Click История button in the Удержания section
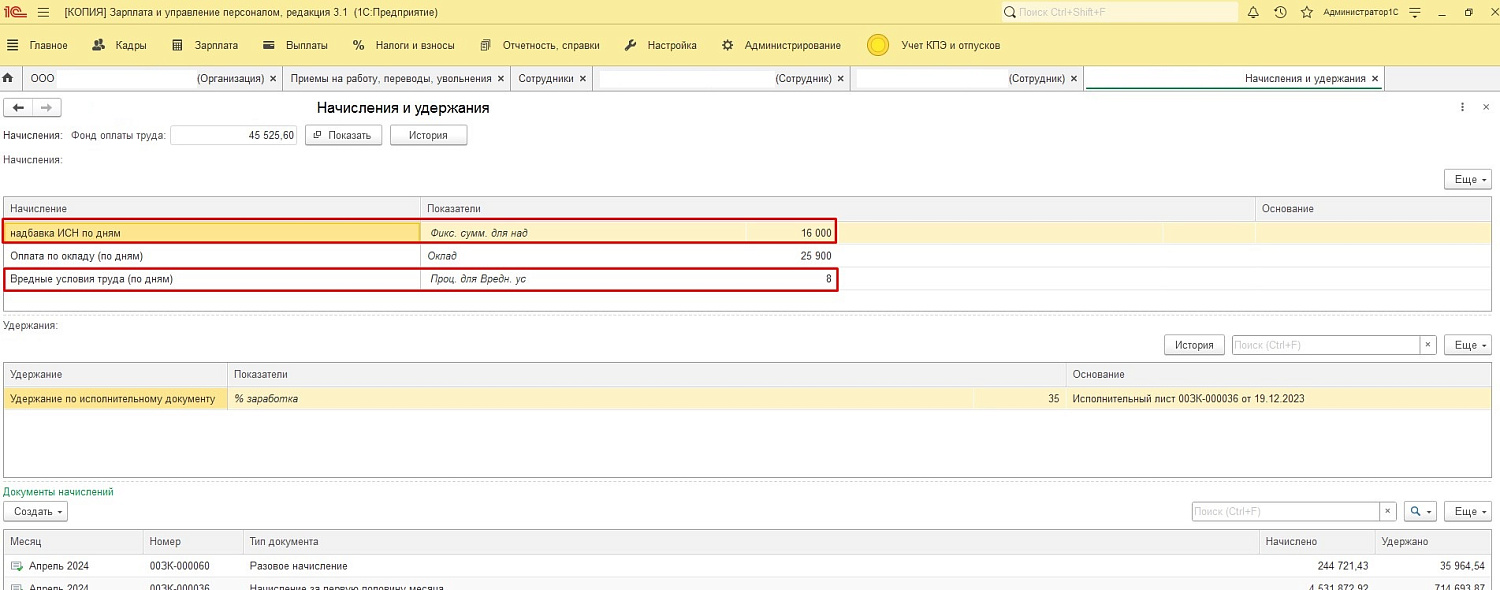Viewport: 1500px width, 590px height. (x=1194, y=345)
